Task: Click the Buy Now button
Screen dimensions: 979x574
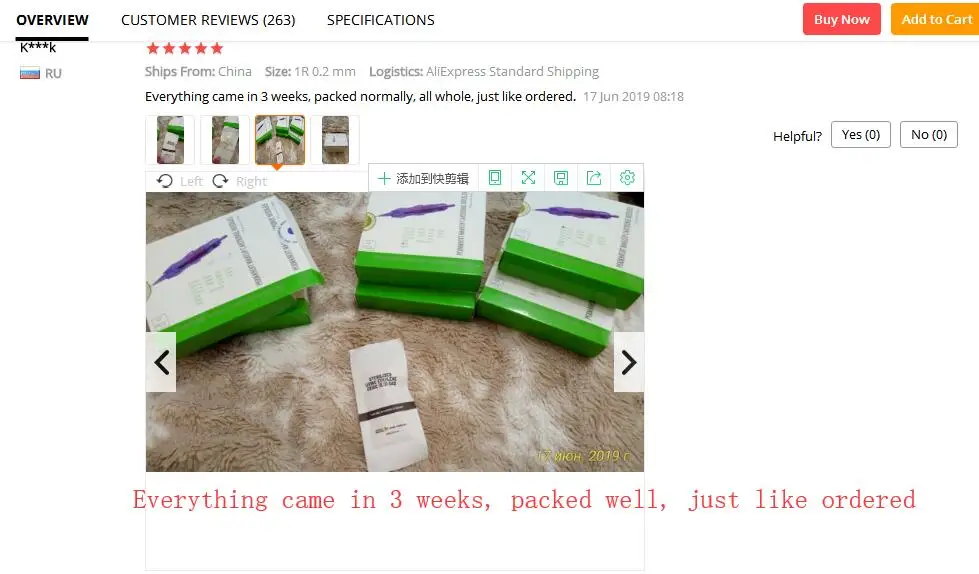Action: 842,19
